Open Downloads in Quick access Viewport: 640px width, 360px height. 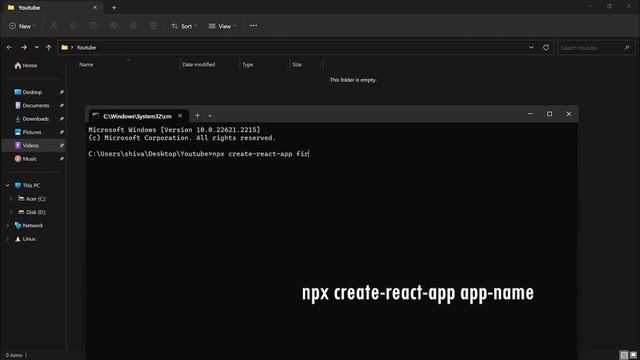[x=32, y=119]
